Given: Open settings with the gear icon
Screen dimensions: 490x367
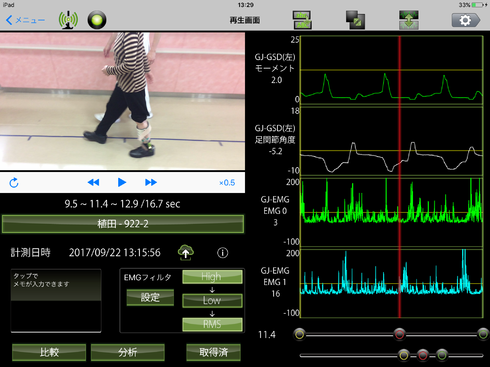Looking at the screenshot, I should click(466, 20).
